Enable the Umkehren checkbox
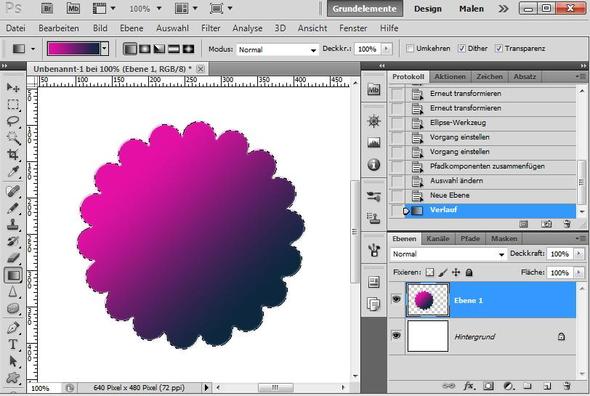 point(410,48)
